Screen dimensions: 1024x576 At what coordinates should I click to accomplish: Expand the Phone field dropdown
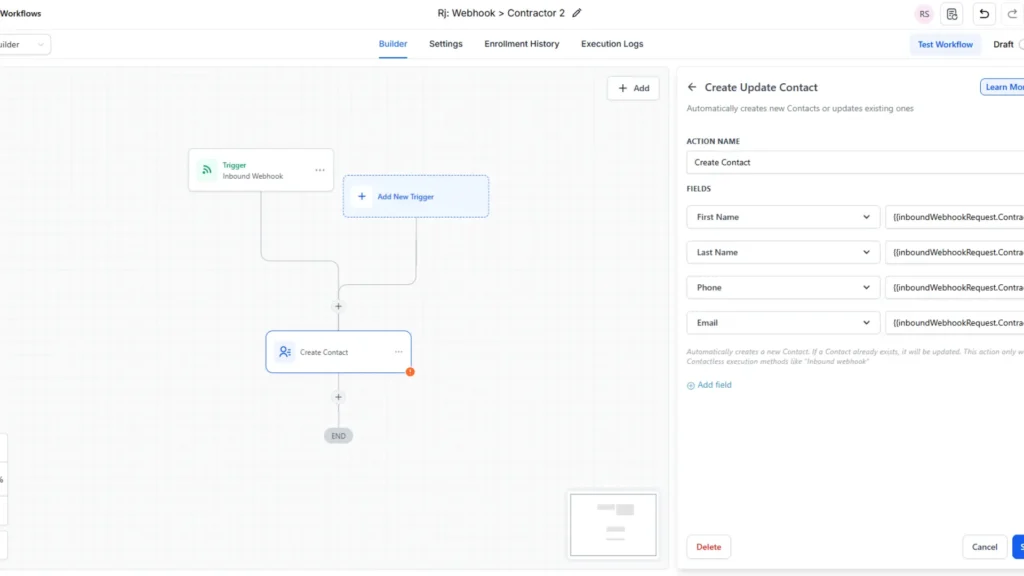[x=783, y=287]
